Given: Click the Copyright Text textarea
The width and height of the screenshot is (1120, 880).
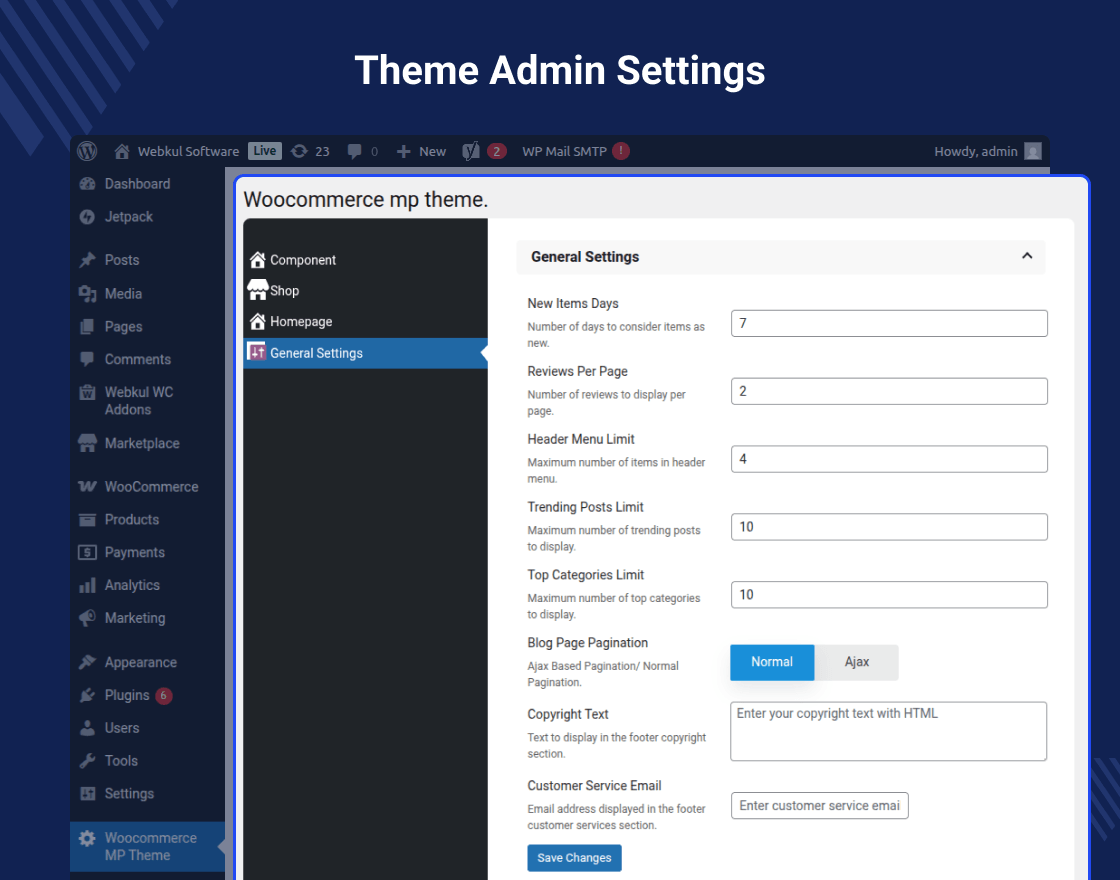Looking at the screenshot, I should 889,731.
